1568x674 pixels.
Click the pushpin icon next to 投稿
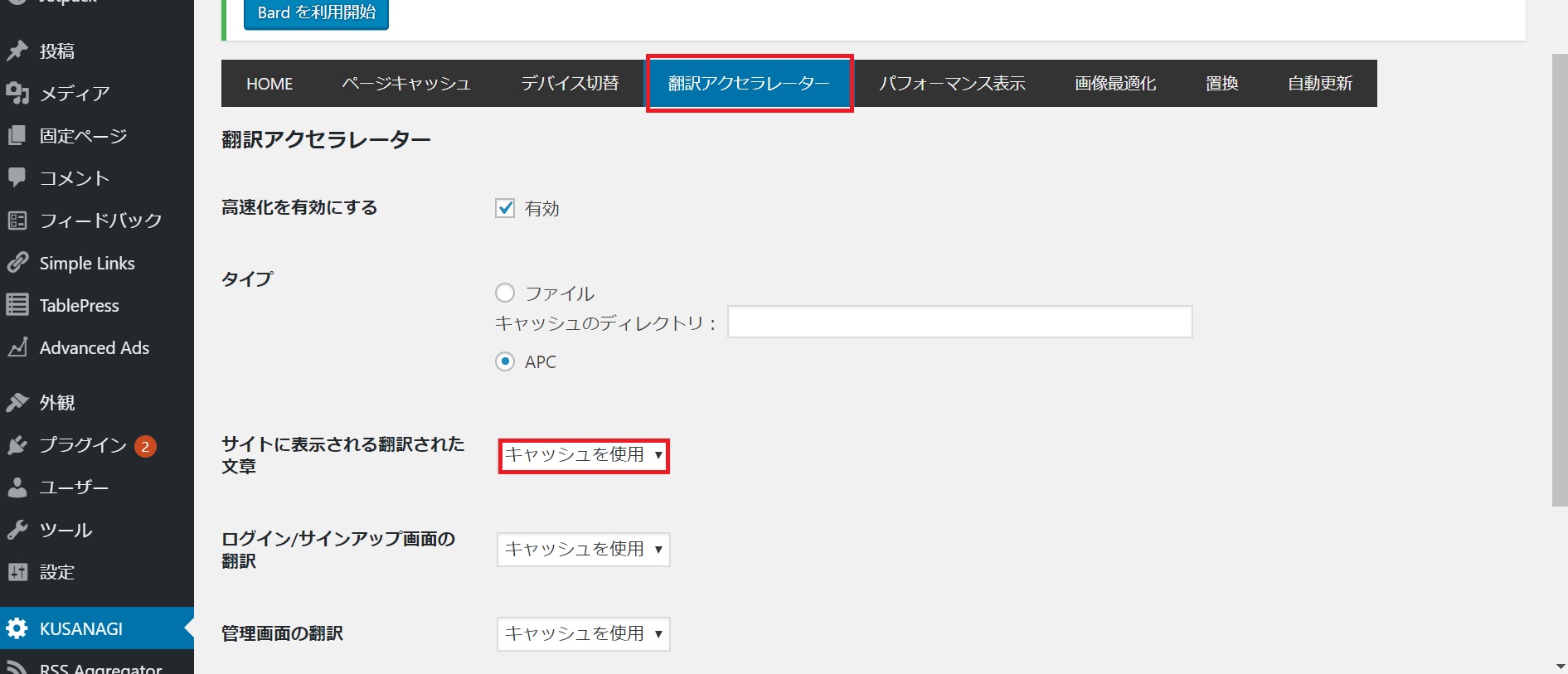(17, 51)
